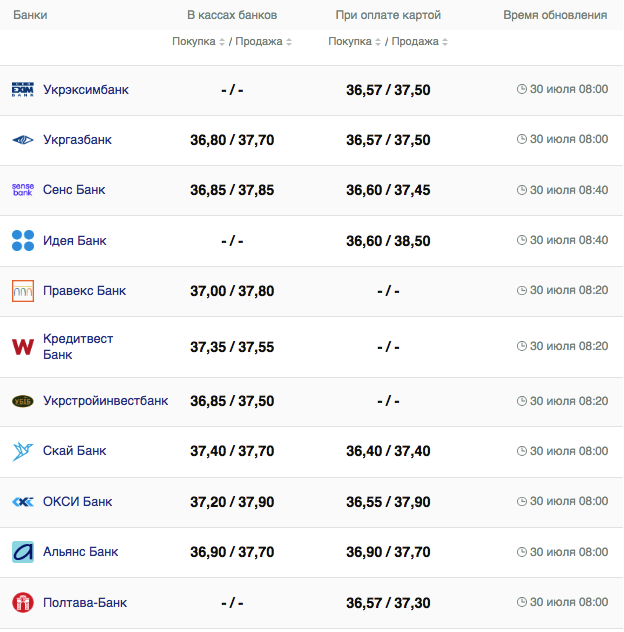Screen dimensions: 624x632
Task: Click the Кредитвест Банк red W logo
Action: 23,346
